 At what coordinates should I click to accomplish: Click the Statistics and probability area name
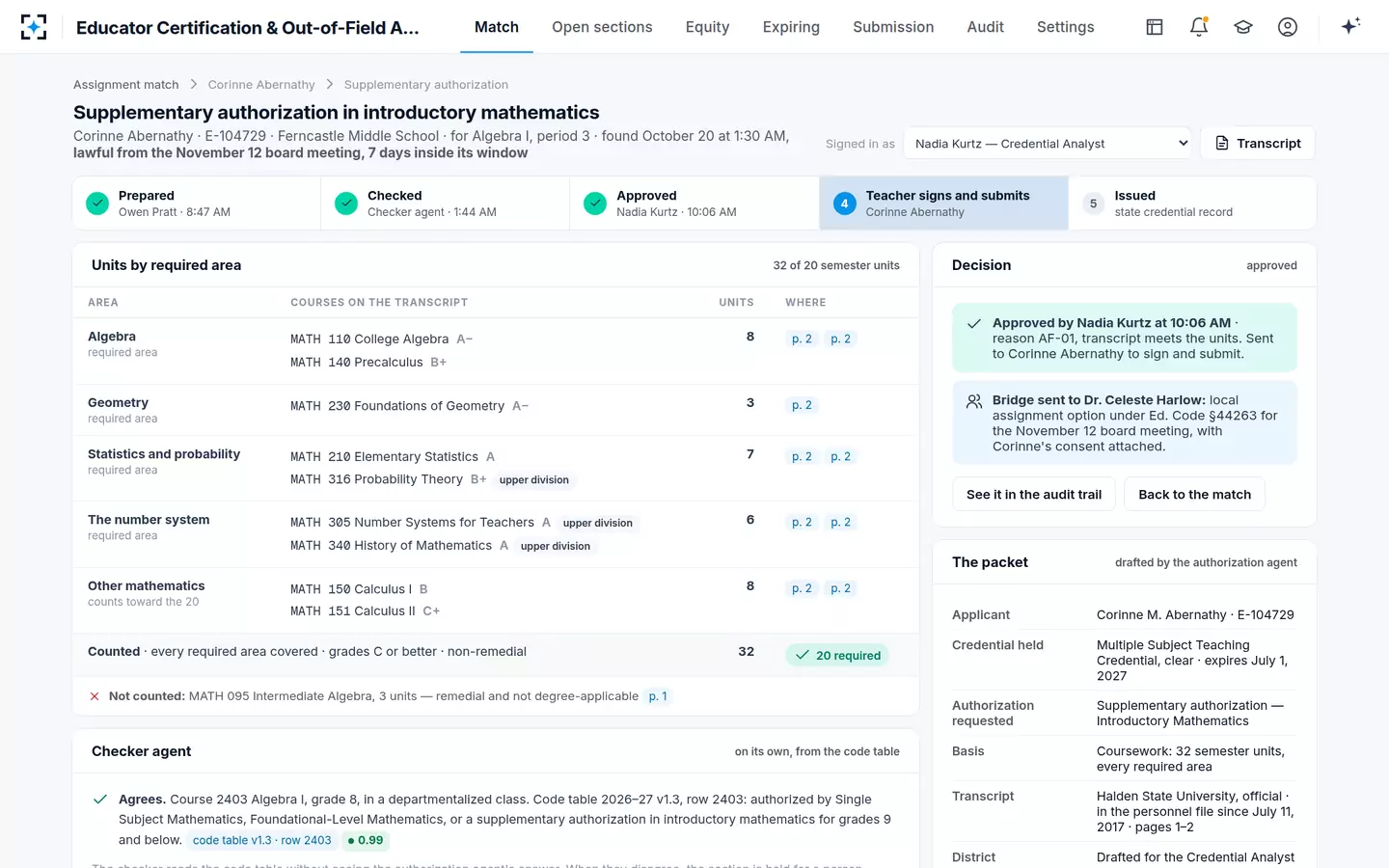click(164, 454)
